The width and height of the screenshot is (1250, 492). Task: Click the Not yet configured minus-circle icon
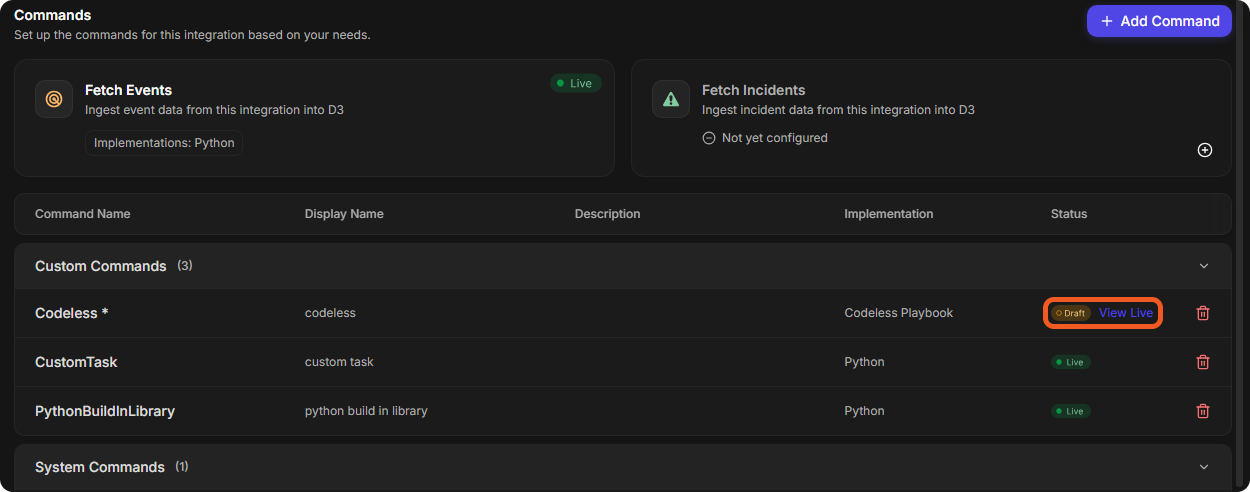709,138
